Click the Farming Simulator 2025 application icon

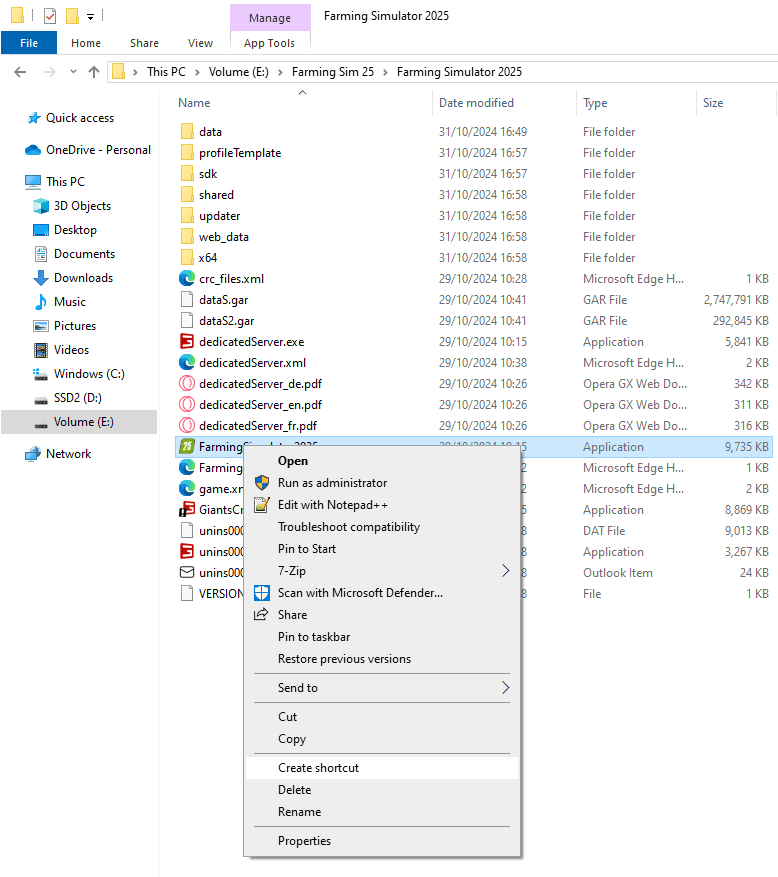(x=186, y=446)
